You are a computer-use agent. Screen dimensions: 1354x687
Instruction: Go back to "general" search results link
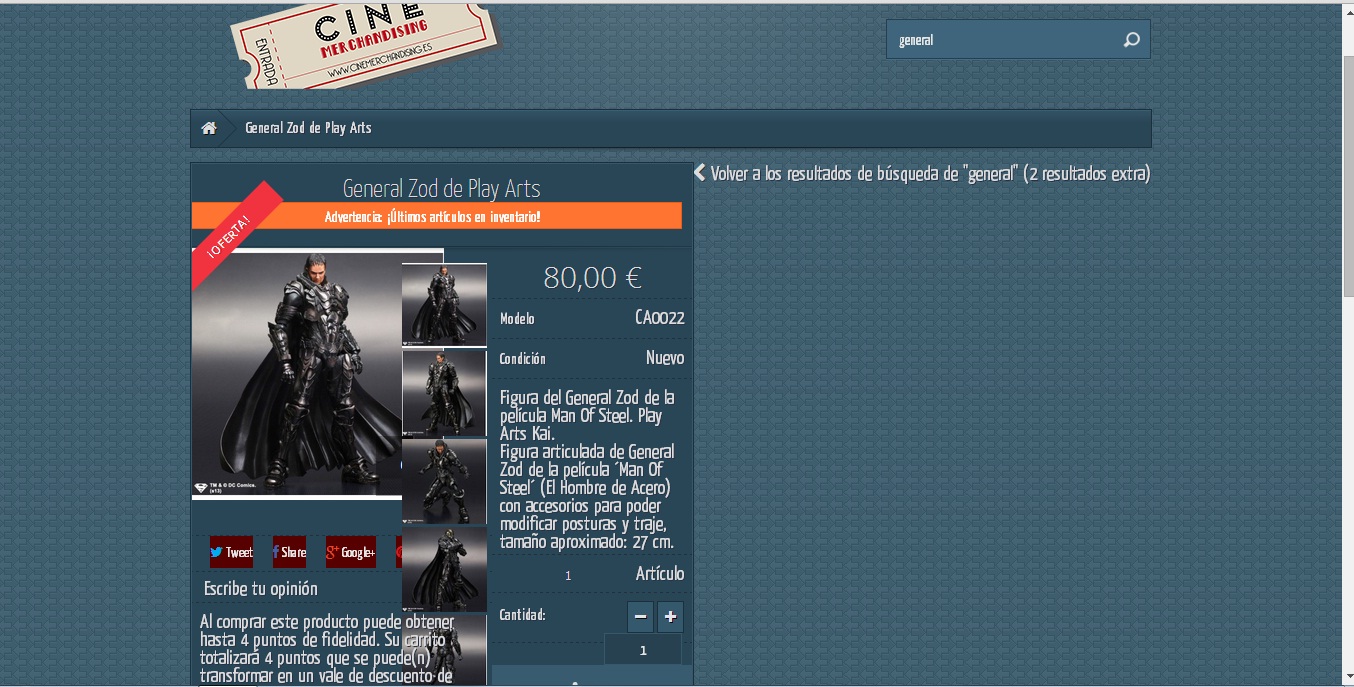coord(930,173)
